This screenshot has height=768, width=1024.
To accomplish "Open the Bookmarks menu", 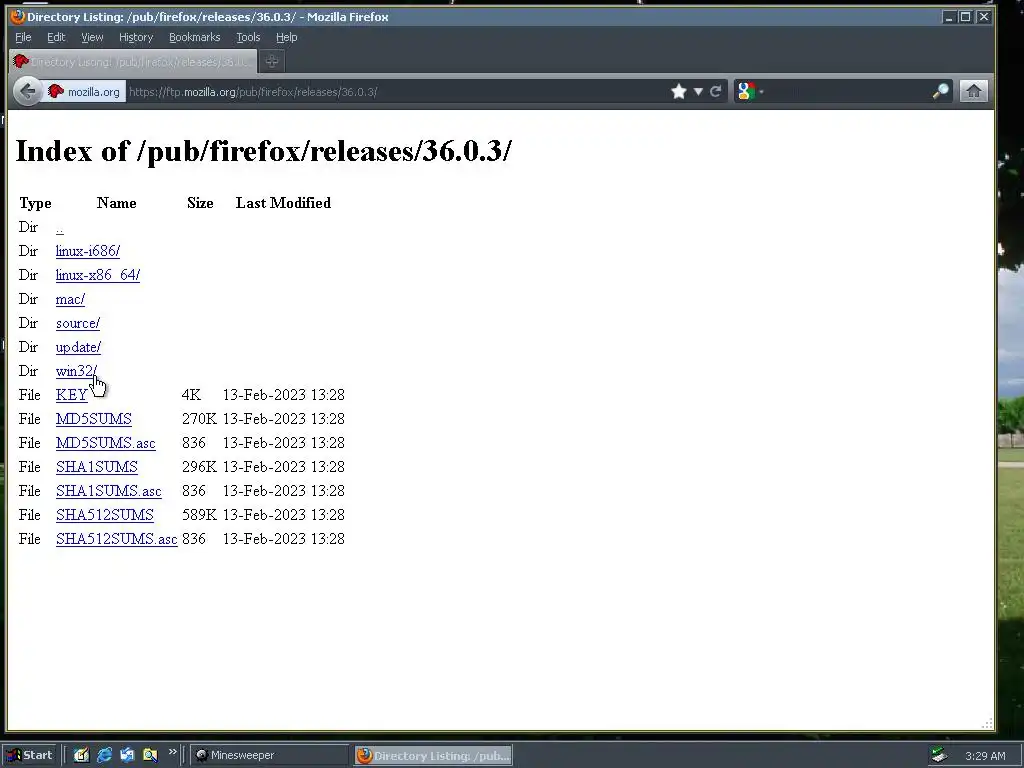I will click(195, 37).
